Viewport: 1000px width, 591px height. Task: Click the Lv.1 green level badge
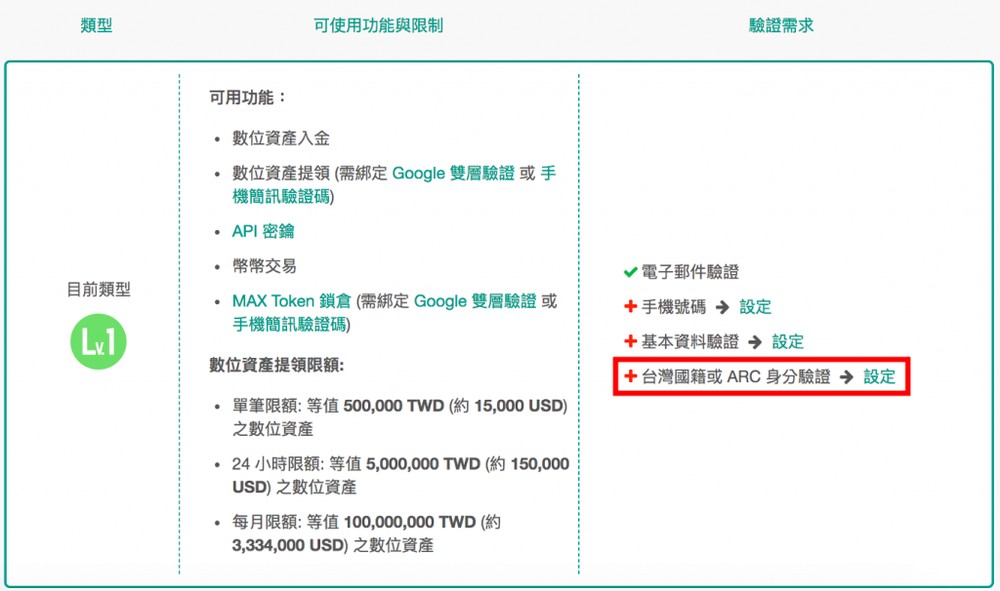[98, 342]
